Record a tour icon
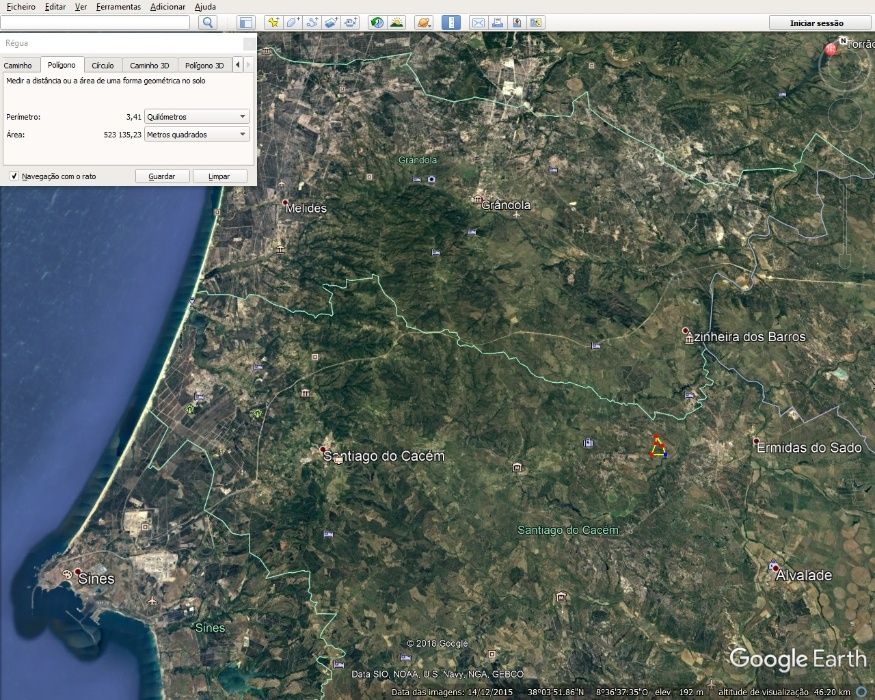Image resolution: width=875 pixels, height=700 pixels. [x=351, y=22]
